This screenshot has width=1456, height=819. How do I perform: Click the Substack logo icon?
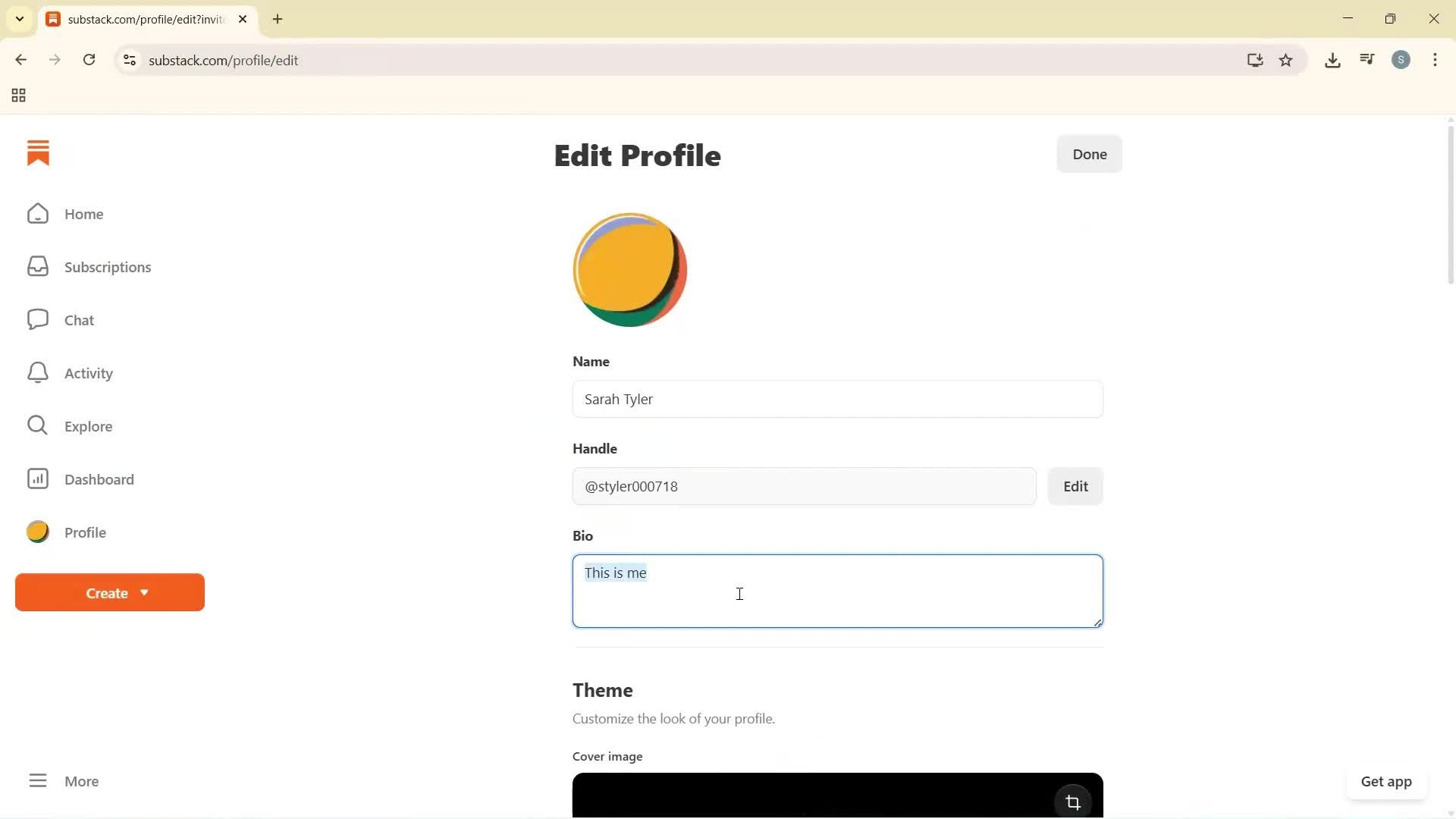(38, 152)
